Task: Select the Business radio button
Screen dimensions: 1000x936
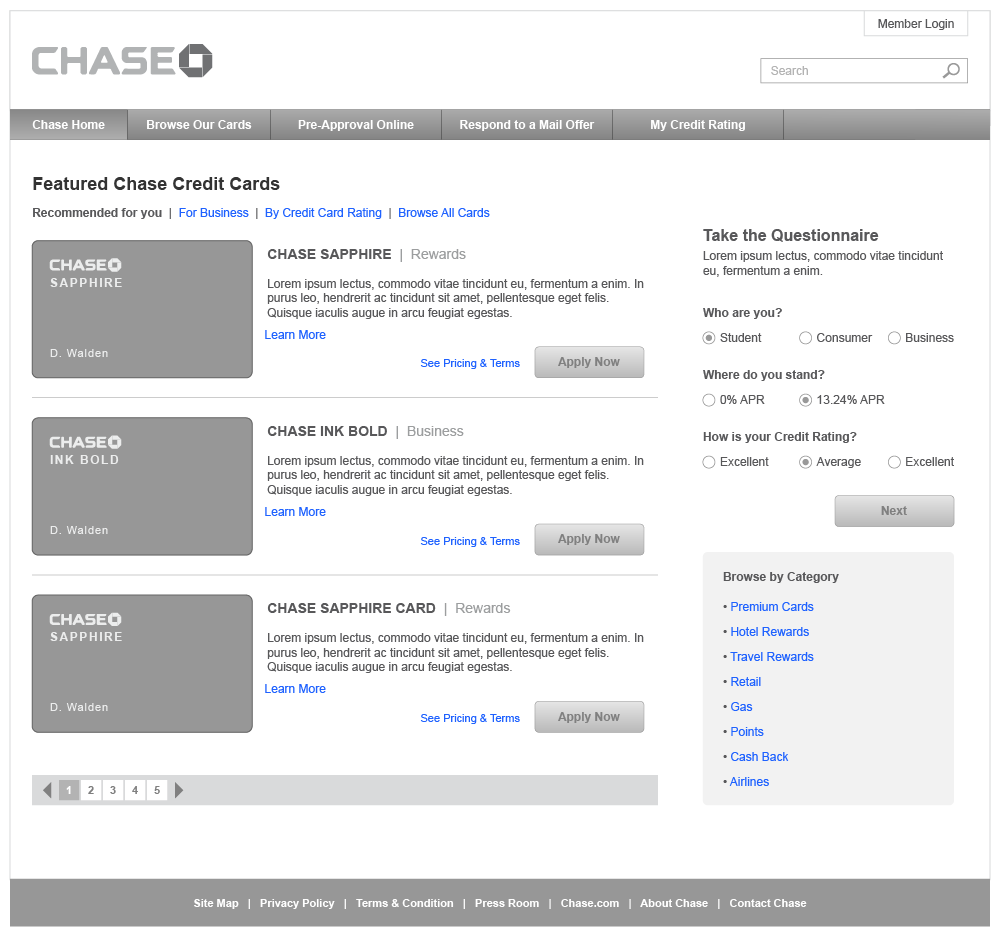Action: click(x=894, y=338)
